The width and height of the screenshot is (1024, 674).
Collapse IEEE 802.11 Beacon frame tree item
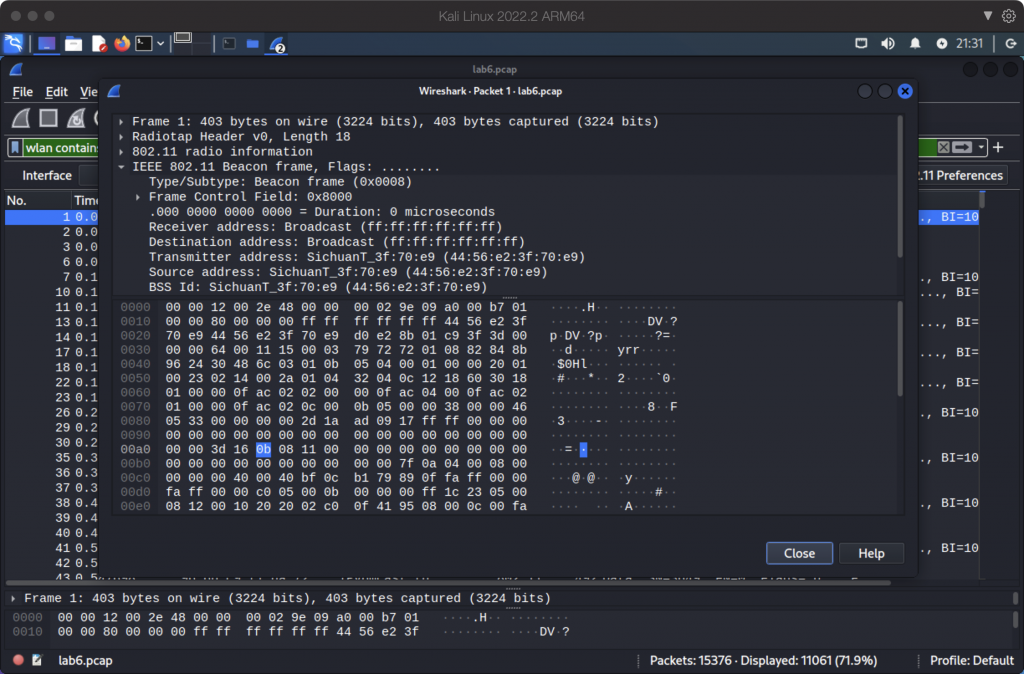click(x=121, y=167)
